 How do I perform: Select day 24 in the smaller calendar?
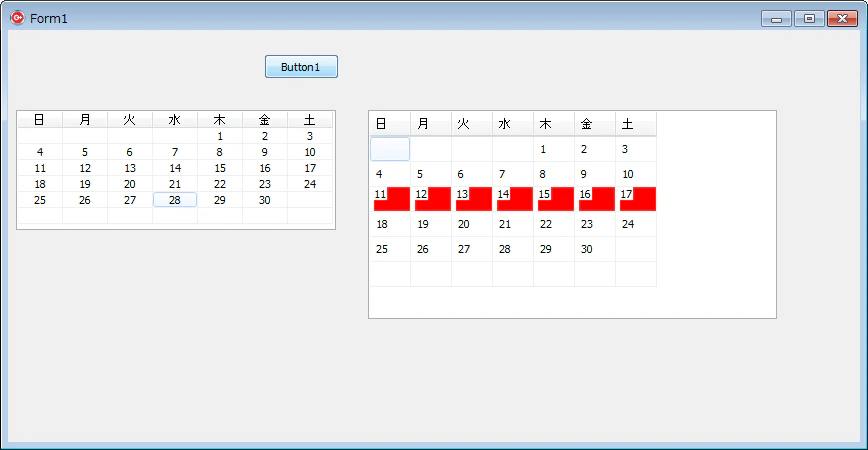pyautogui.click(x=310, y=184)
